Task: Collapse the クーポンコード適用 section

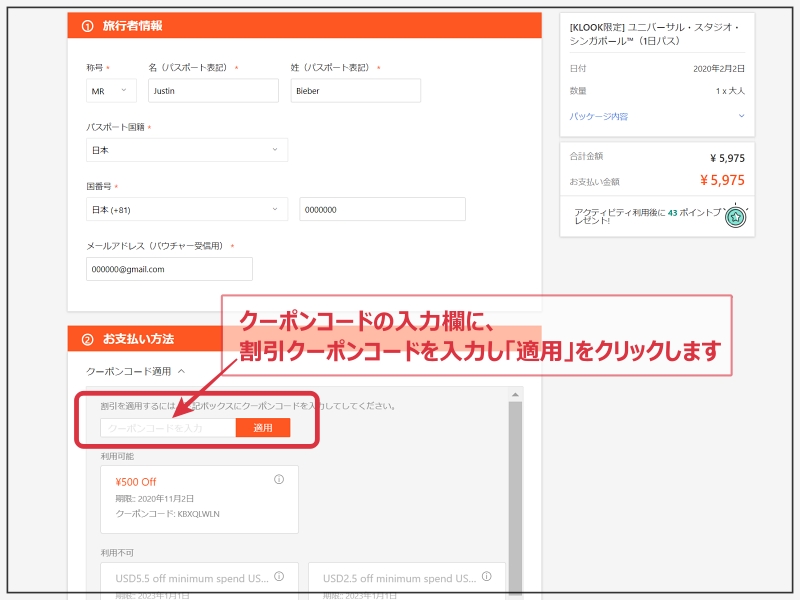Action: [x=135, y=371]
